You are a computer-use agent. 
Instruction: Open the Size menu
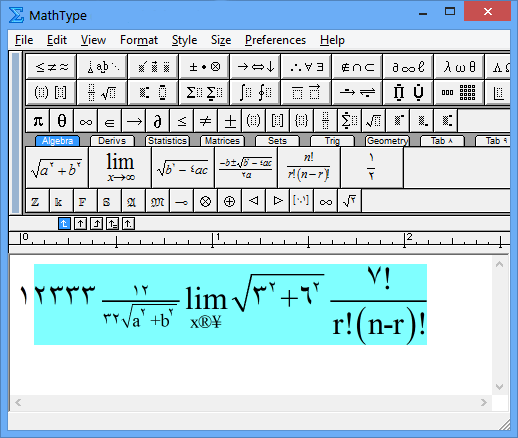[x=221, y=40]
